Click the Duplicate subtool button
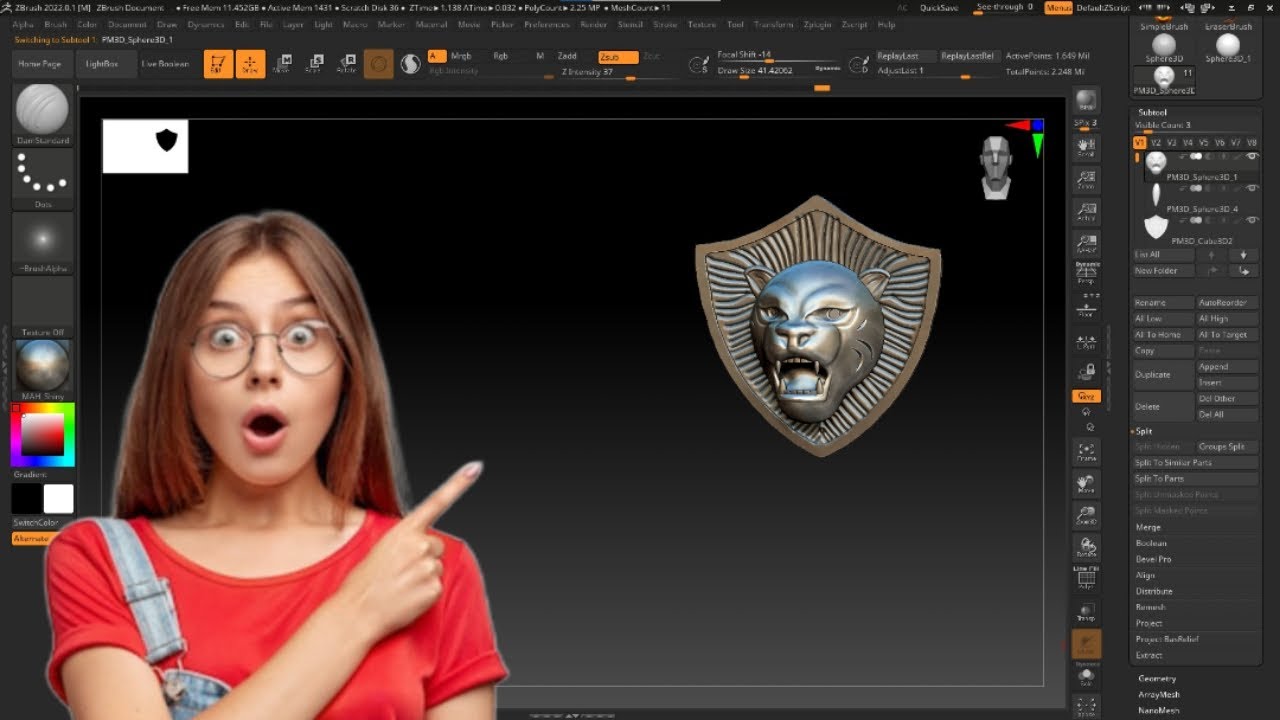The width and height of the screenshot is (1280, 720). tap(1163, 374)
